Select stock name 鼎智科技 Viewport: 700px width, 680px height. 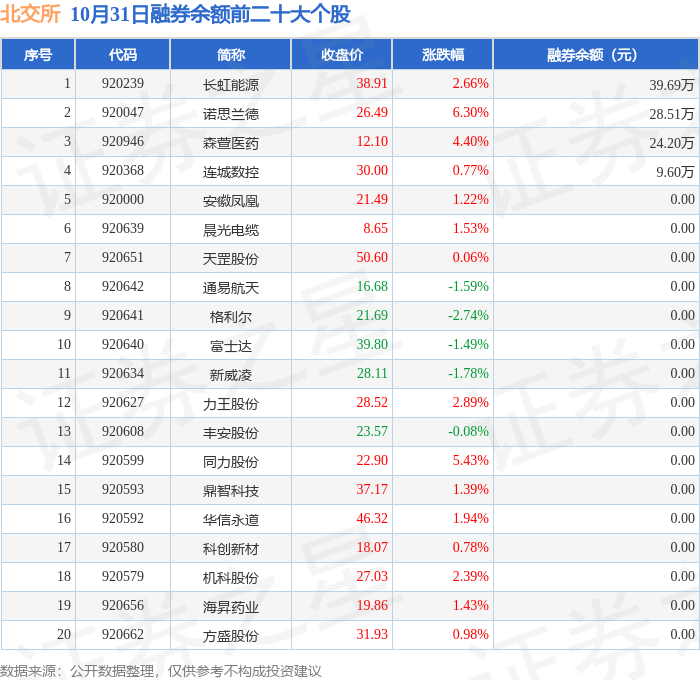(231, 491)
